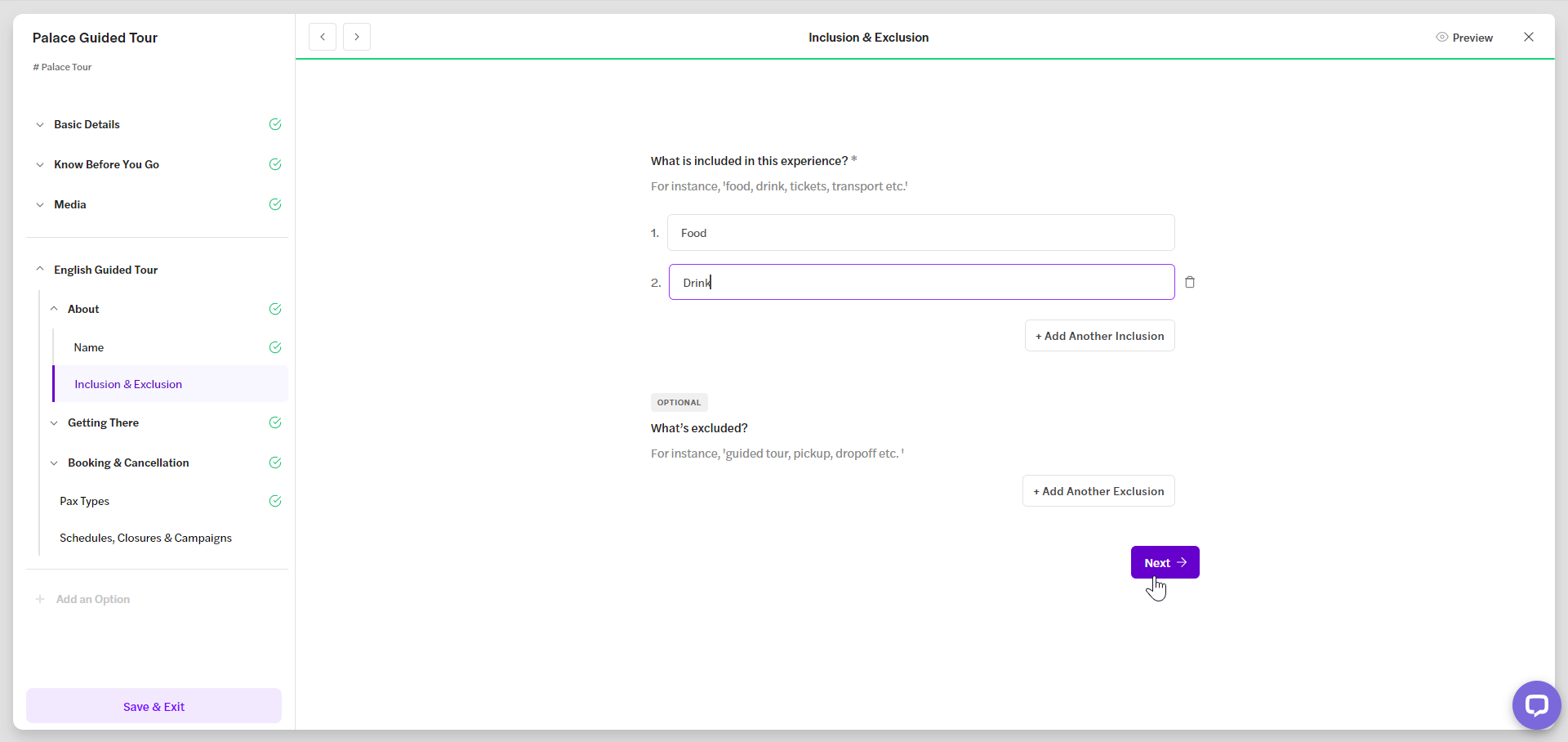Click the Next button

tap(1165, 562)
